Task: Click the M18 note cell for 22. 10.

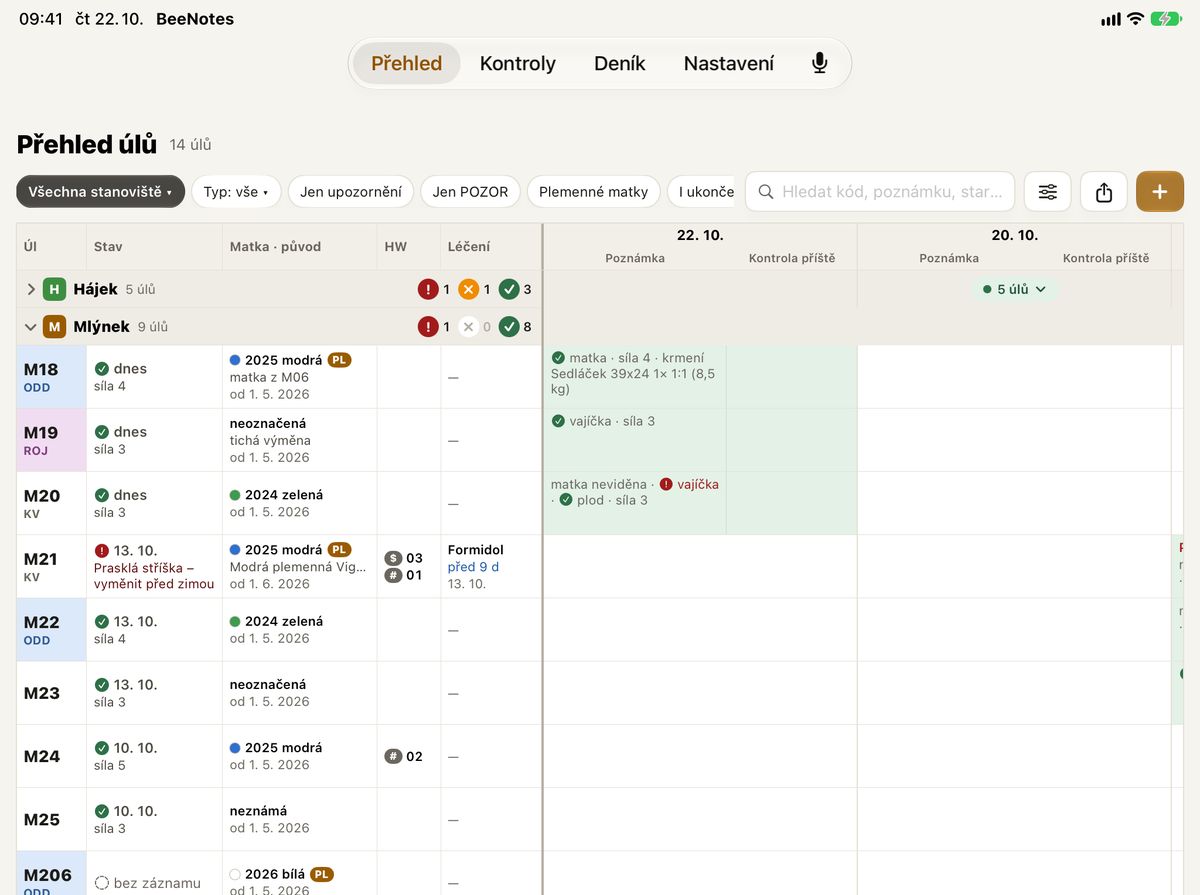Action: click(x=635, y=377)
